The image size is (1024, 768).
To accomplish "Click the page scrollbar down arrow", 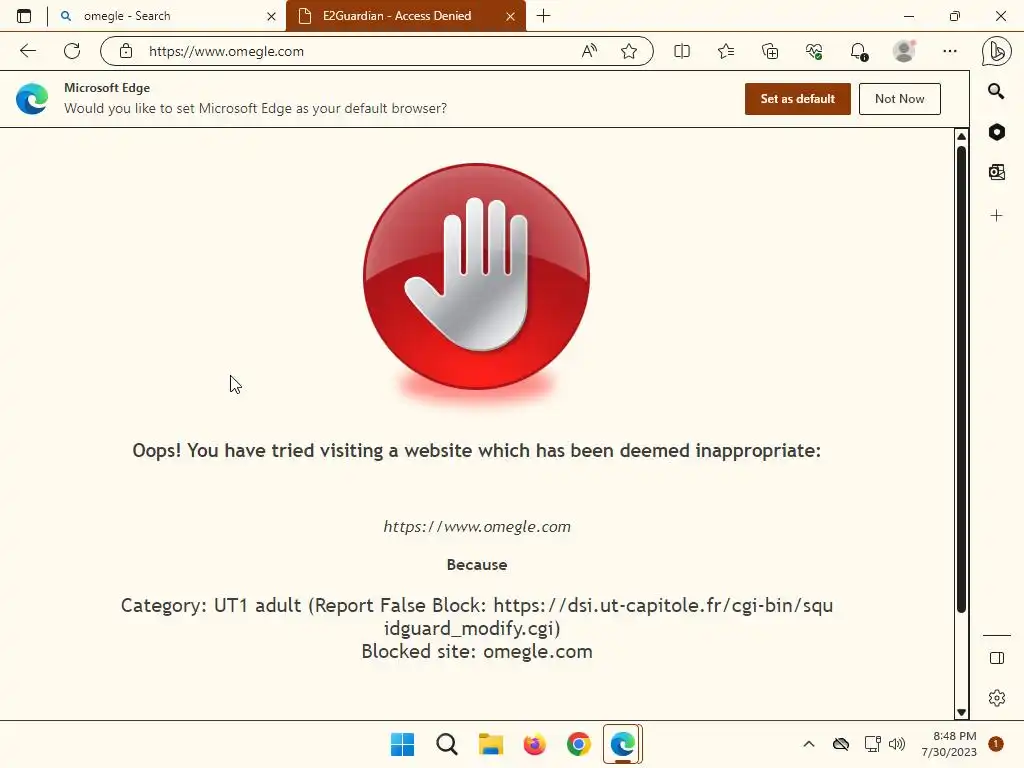I will click(x=961, y=712).
